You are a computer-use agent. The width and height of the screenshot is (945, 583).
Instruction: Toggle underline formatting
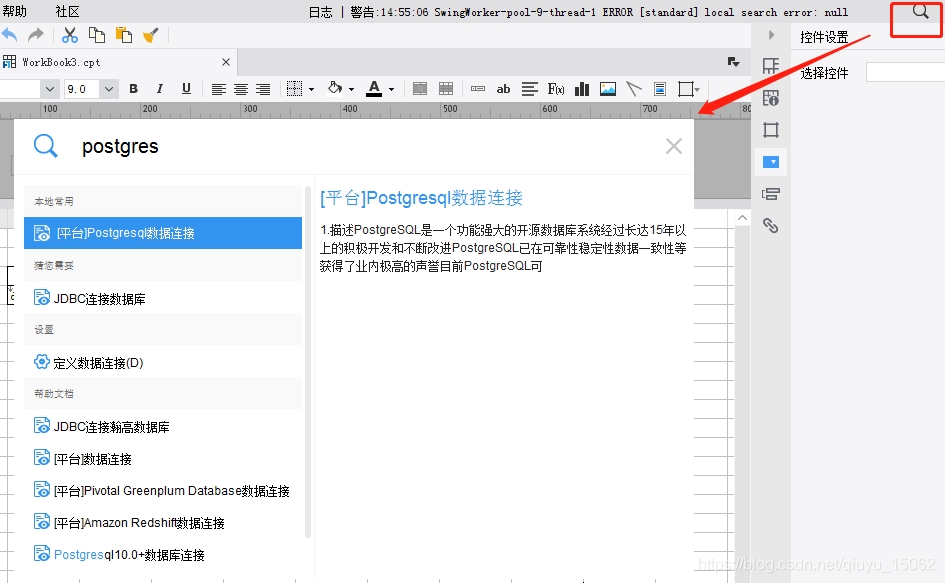(x=185, y=89)
